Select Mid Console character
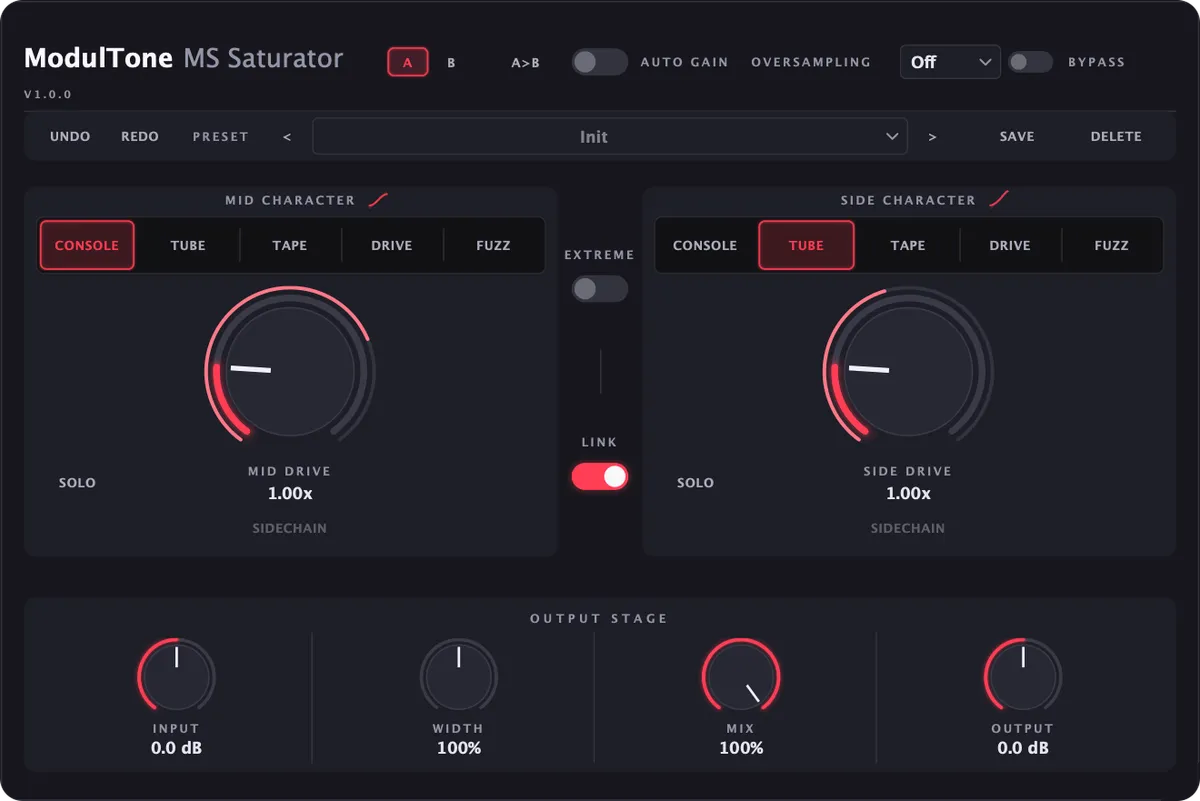Image resolution: width=1200 pixels, height=801 pixels. 87,245
